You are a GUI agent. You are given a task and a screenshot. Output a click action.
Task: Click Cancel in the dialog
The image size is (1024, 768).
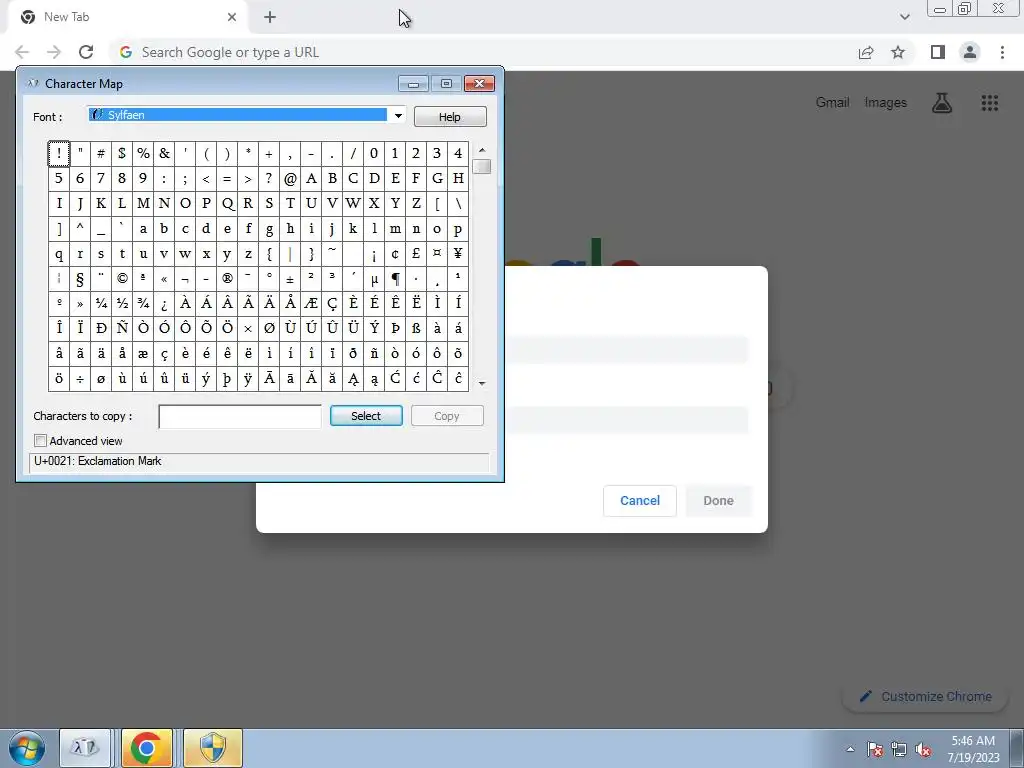pos(639,501)
